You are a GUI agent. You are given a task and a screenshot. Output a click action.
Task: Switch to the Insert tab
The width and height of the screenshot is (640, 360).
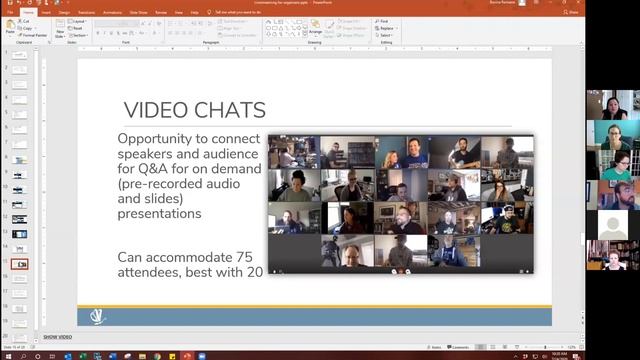[x=46, y=12]
